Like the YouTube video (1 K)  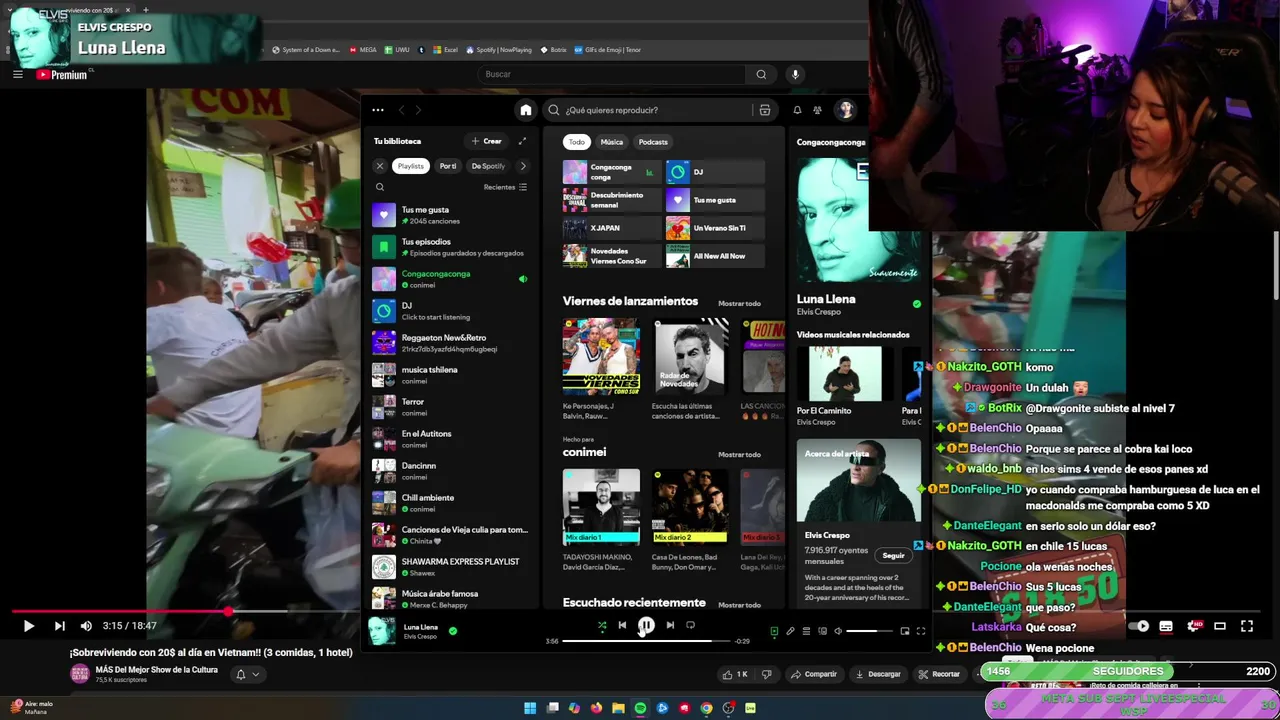coord(735,674)
